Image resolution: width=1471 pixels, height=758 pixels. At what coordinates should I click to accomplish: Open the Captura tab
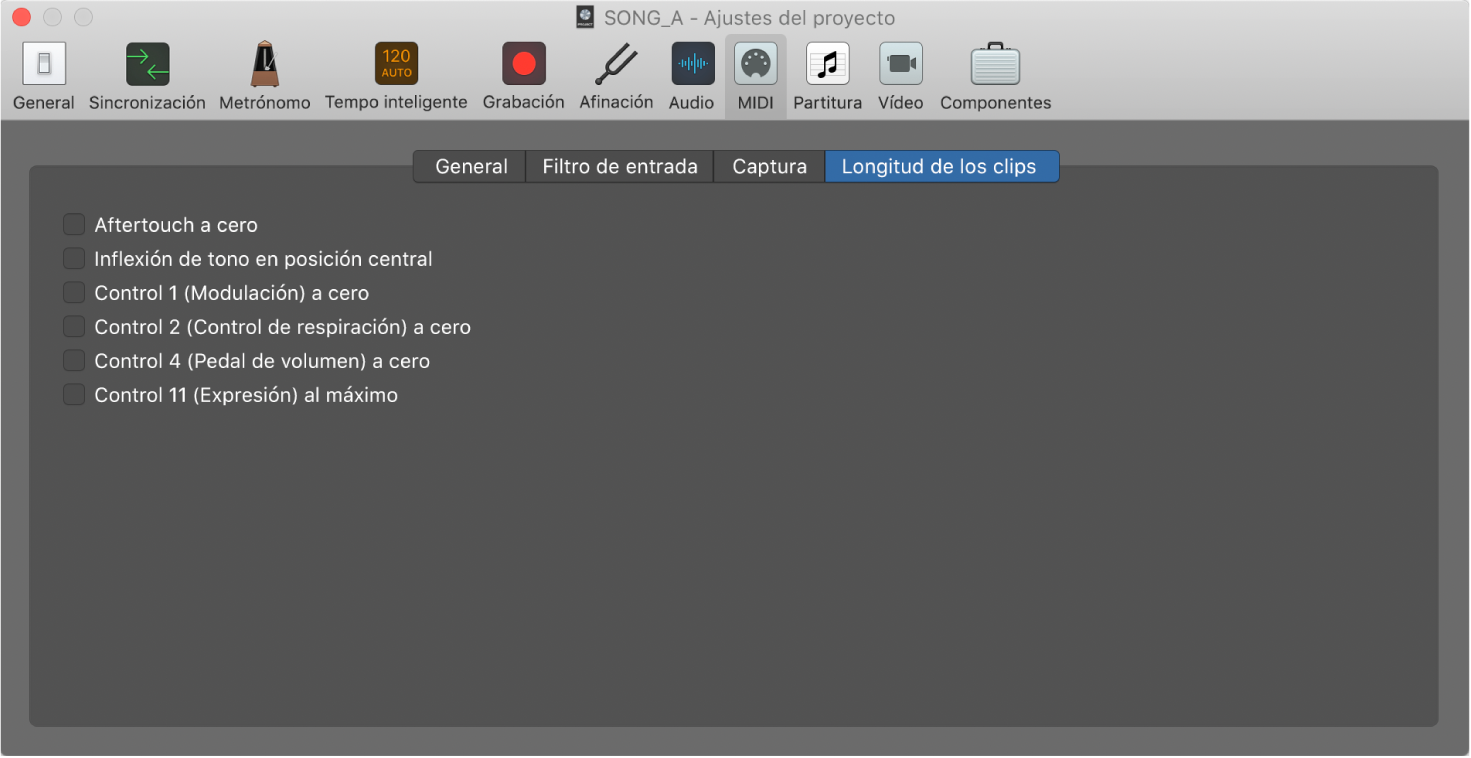(x=768, y=166)
